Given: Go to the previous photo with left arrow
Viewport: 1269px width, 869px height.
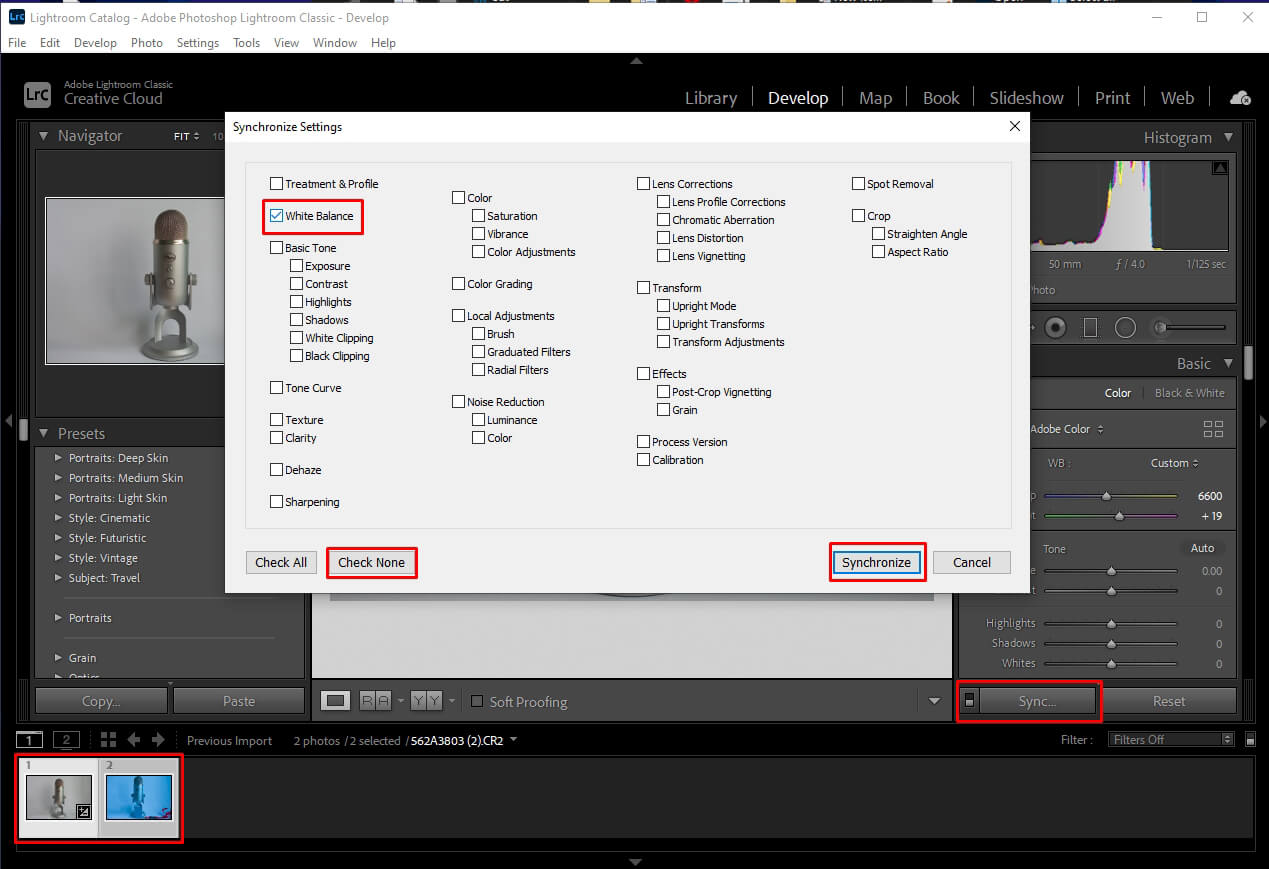Looking at the screenshot, I should tap(134, 740).
